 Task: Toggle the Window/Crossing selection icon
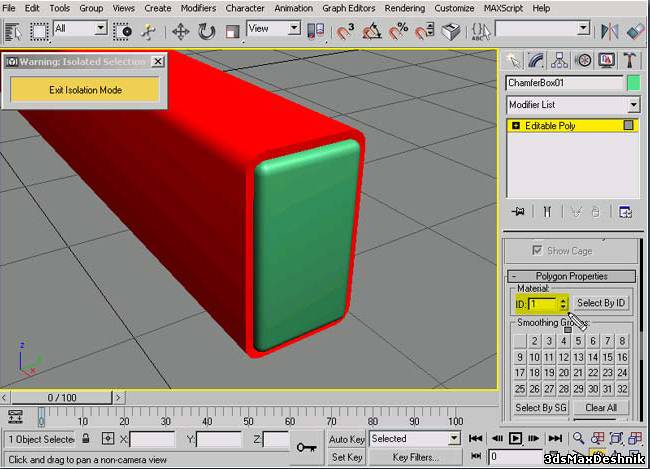(123, 32)
